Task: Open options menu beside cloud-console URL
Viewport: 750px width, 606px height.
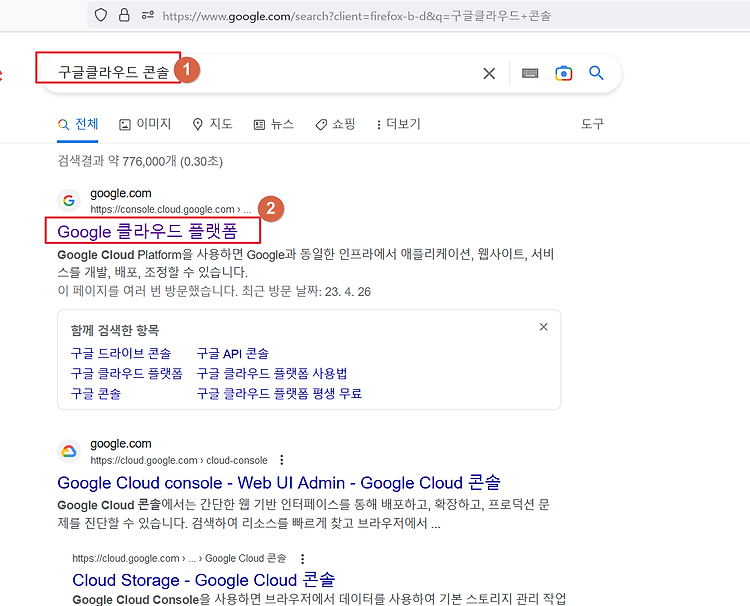Action: 282,460
